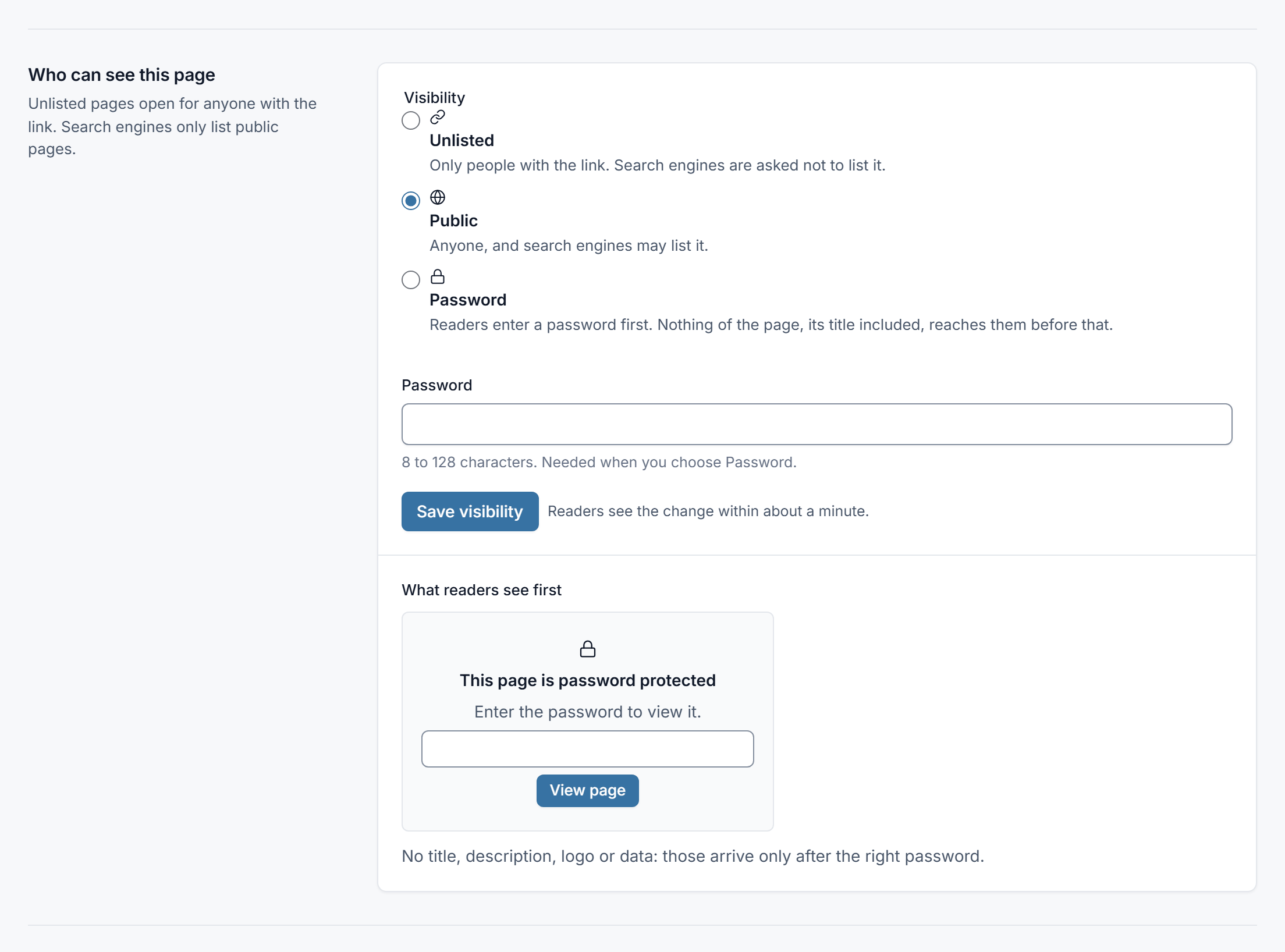Focus the preview card password field
This screenshot has width=1285, height=952.
tap(588, 749)
